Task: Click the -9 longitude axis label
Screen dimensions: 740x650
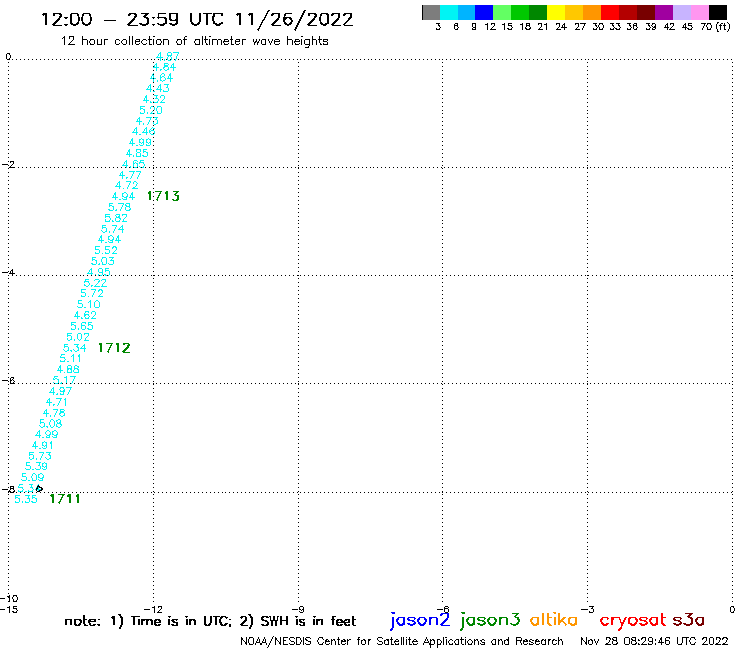Action: [298, 609]
